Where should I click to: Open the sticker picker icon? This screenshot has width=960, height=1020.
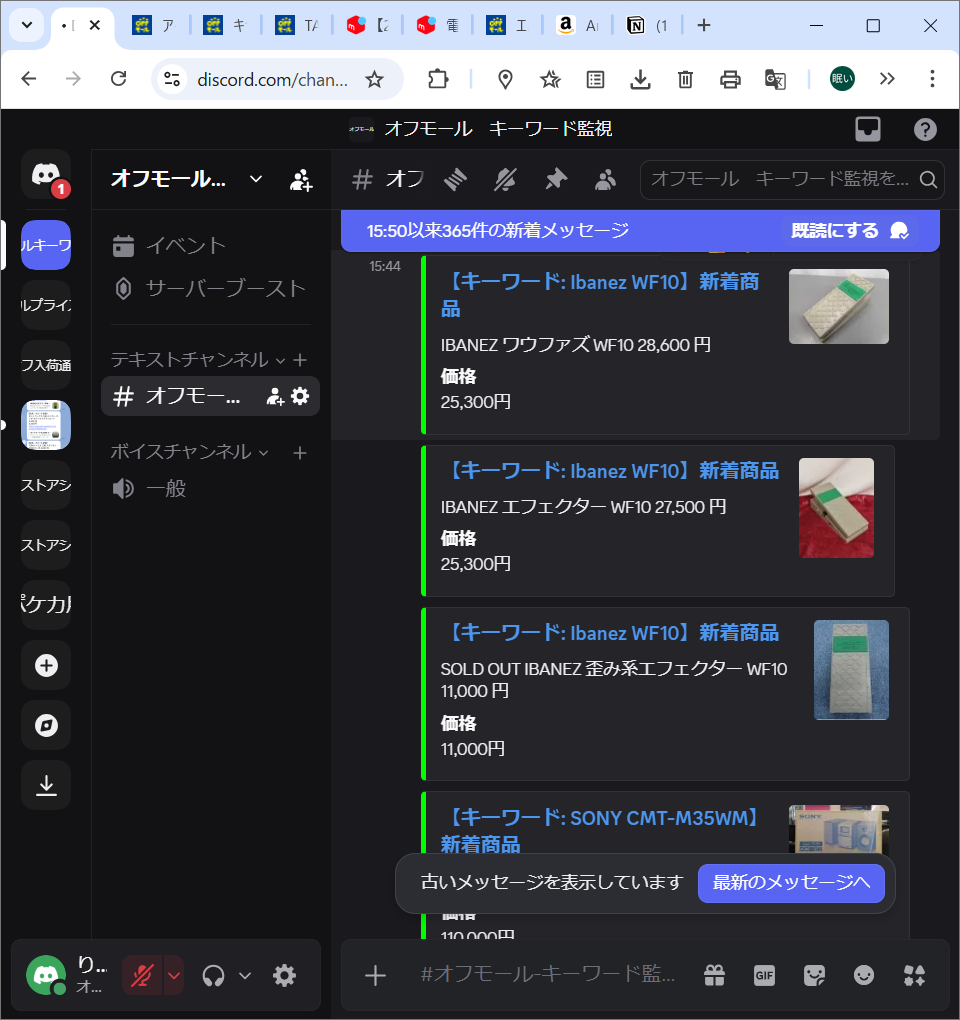click(x=814, y=975)
